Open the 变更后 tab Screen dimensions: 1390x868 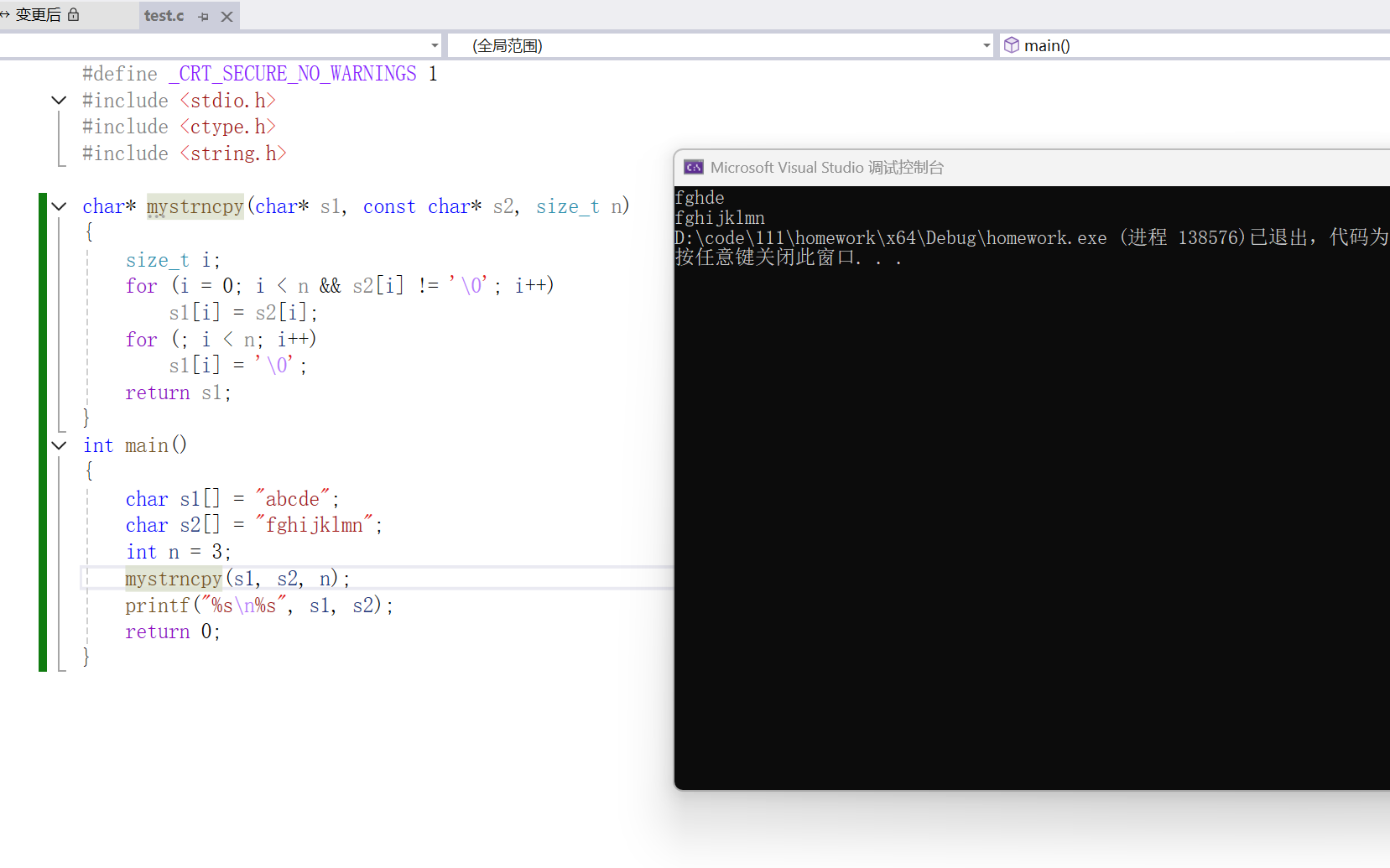39,15
